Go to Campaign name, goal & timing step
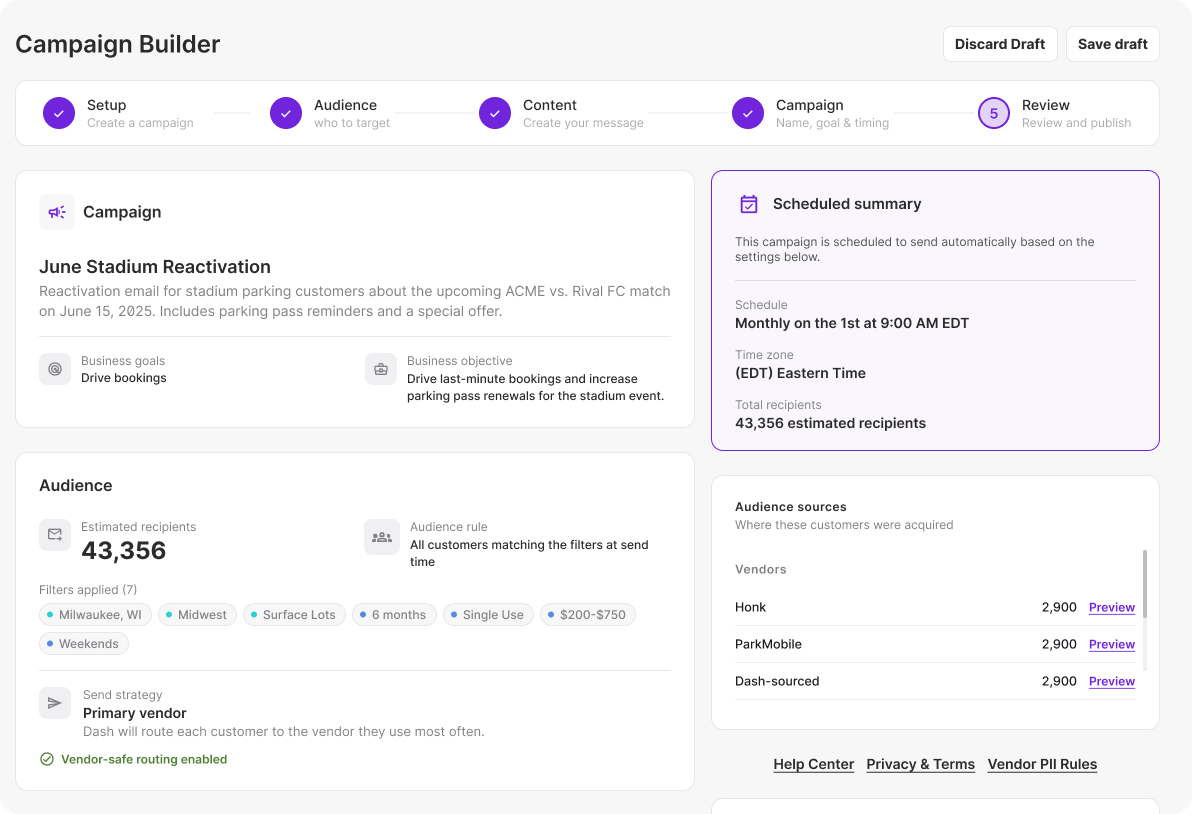Viewport: 1192px width, 814px height. point(832,113)
